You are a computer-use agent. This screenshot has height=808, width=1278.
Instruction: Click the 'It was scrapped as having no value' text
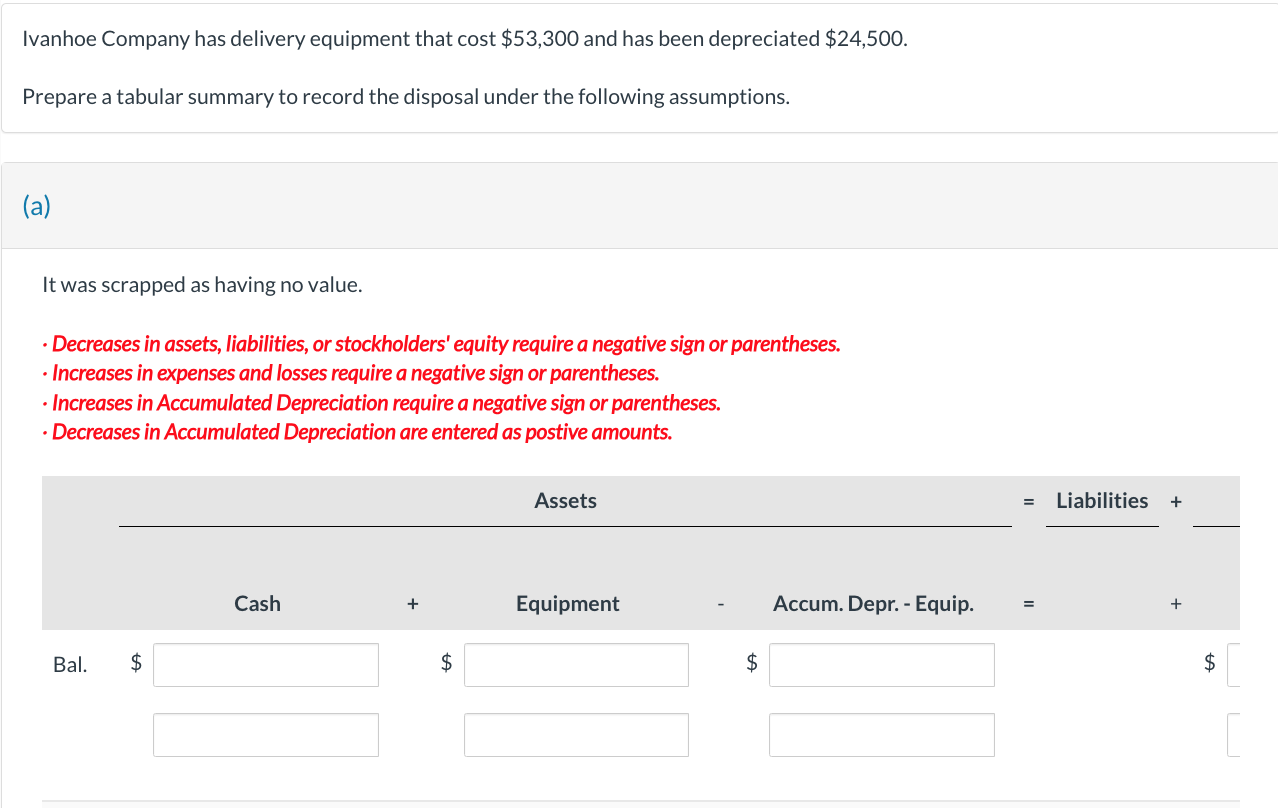pos(202,285)
